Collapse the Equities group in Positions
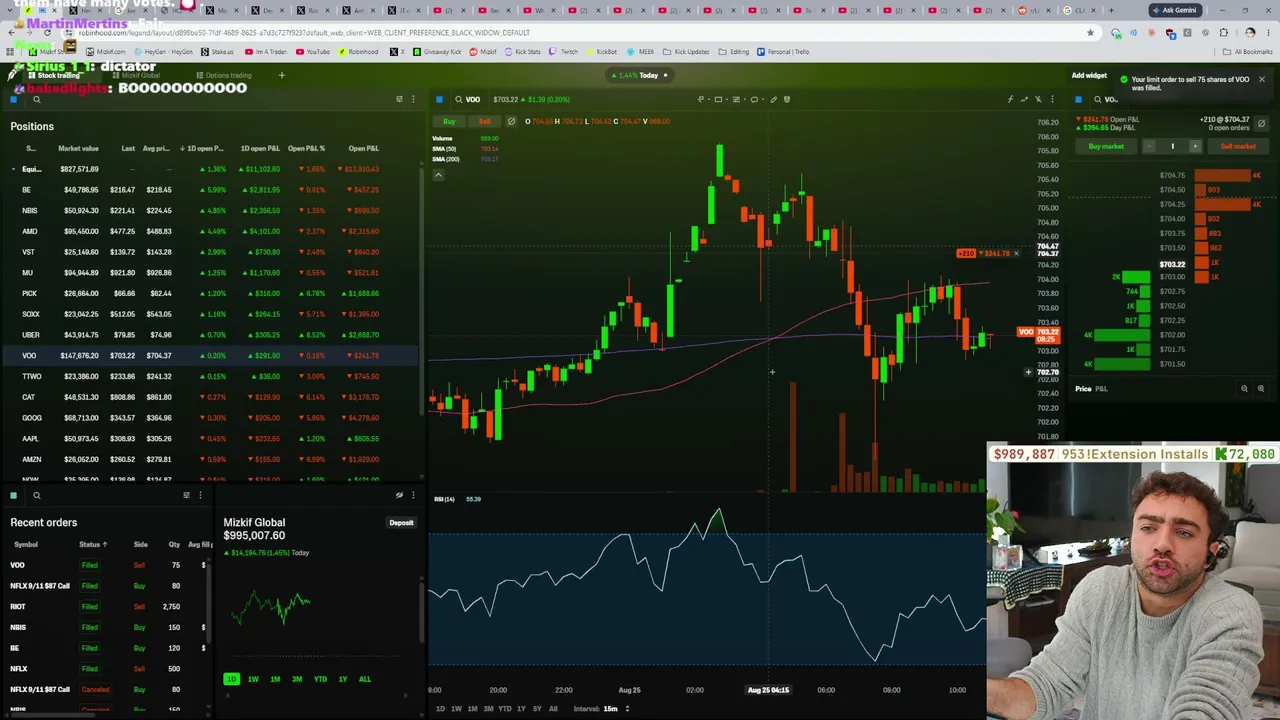This screenshot has width=1280, height=720. [13, 169]
